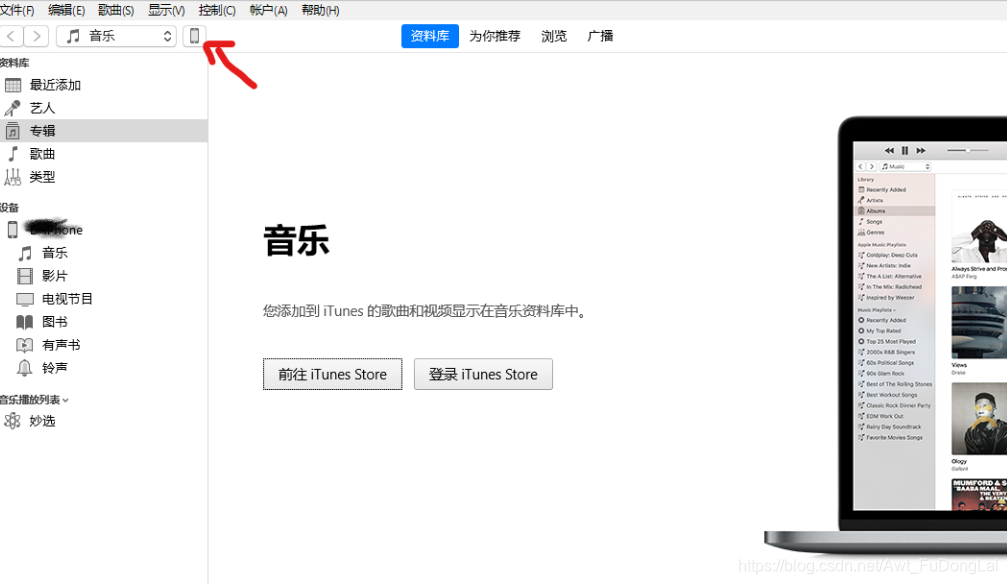Open the 音乐 media type dropdown
Image resolution: width=1007 pixels, height=584 pixels.
tap(116, 36)
